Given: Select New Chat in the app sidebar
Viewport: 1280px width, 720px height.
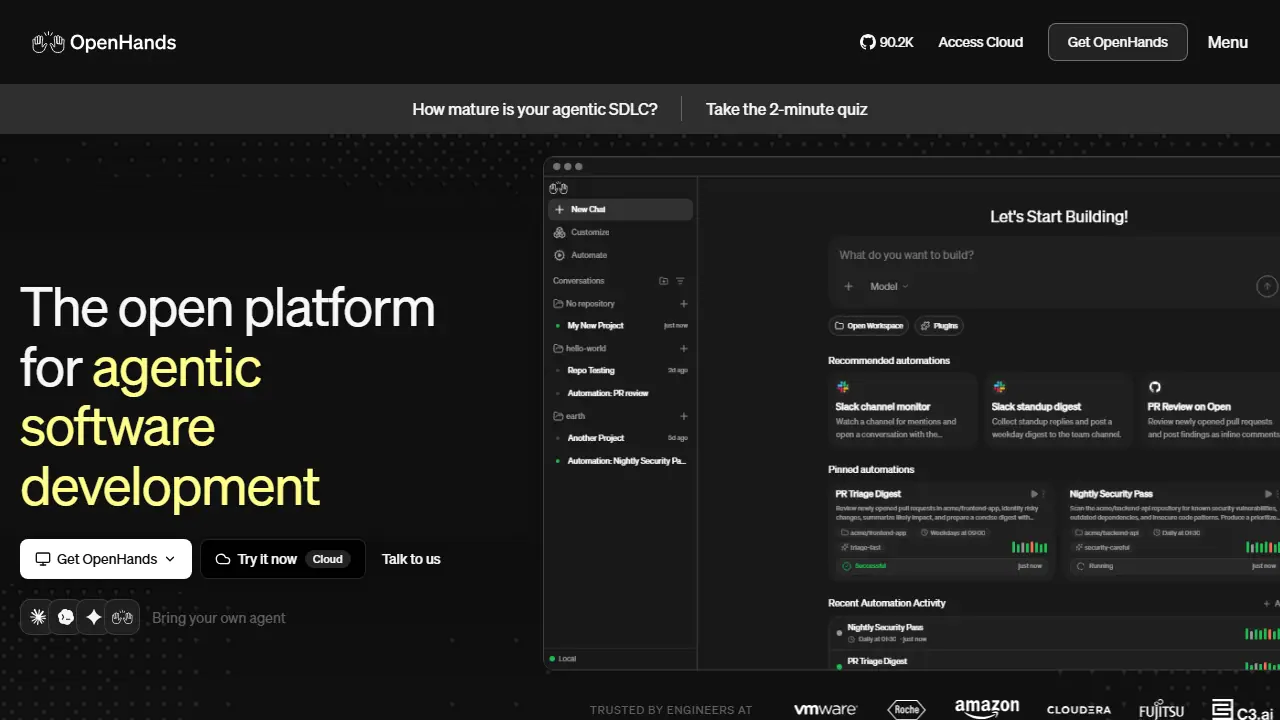Looking at the screenshot, I should coord(620,209).
